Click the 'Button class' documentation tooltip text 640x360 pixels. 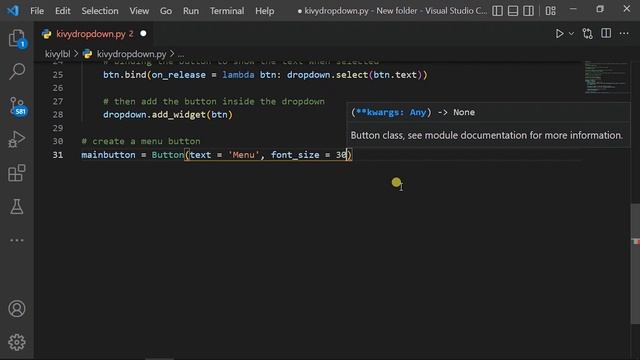(x=487, y=135)
